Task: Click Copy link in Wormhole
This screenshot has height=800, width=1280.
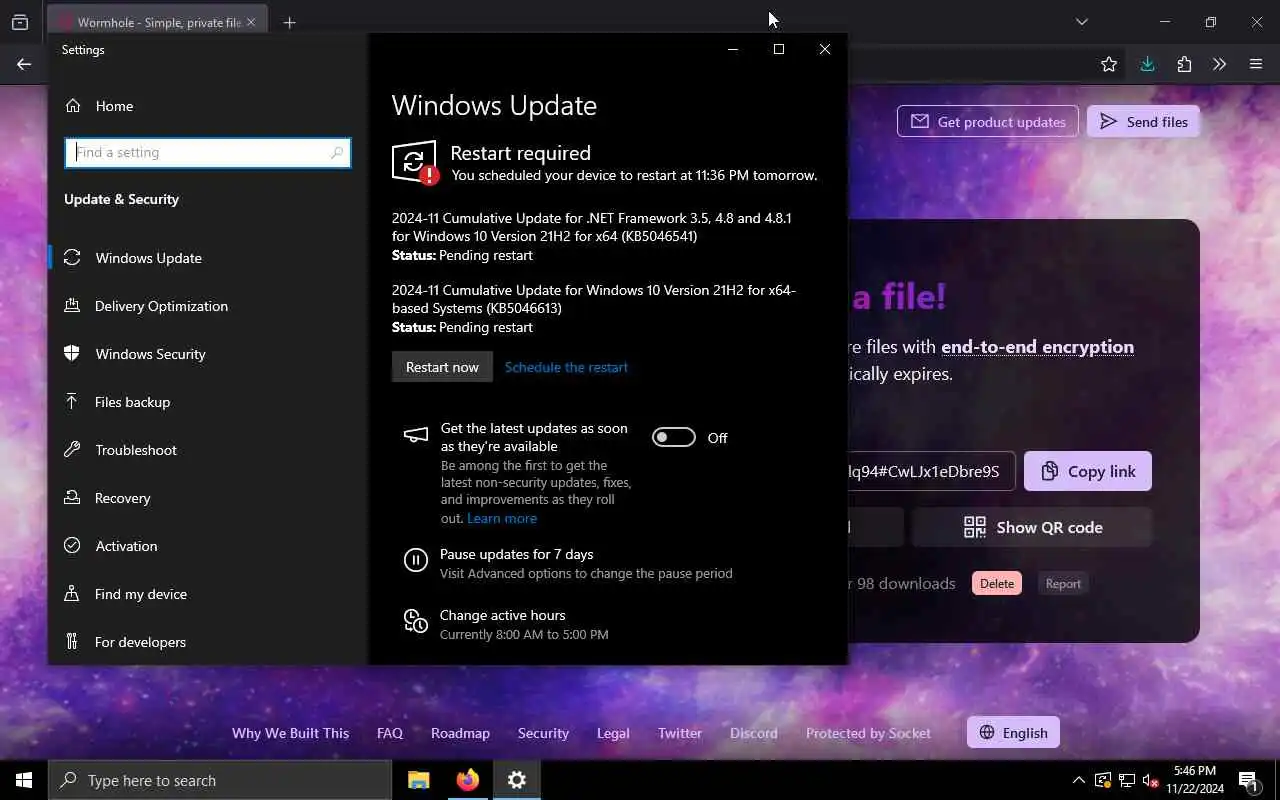Action: pyautogui.click(x=1088, y=471)
